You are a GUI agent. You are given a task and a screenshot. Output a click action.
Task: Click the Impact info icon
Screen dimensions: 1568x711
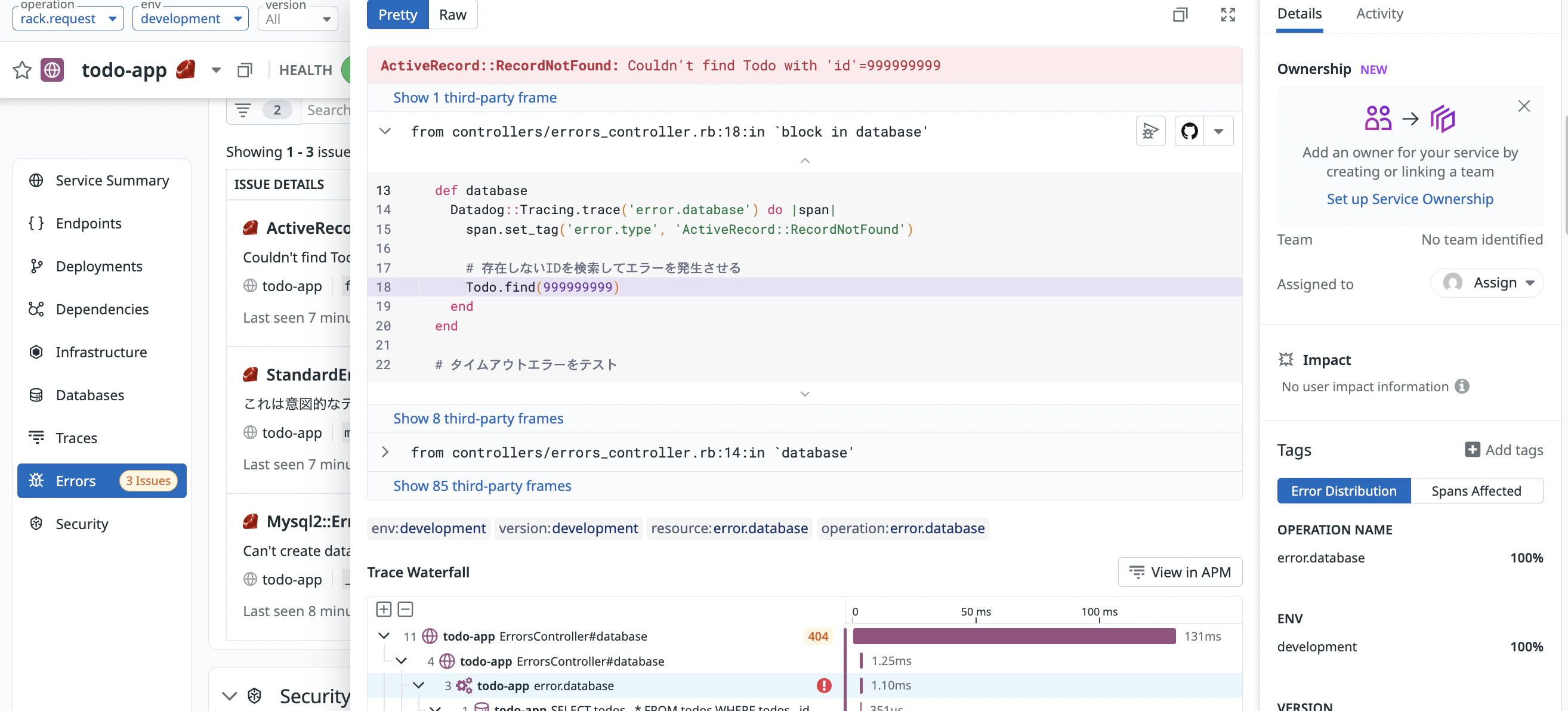pyautogui.click(x=1462, y=386)
